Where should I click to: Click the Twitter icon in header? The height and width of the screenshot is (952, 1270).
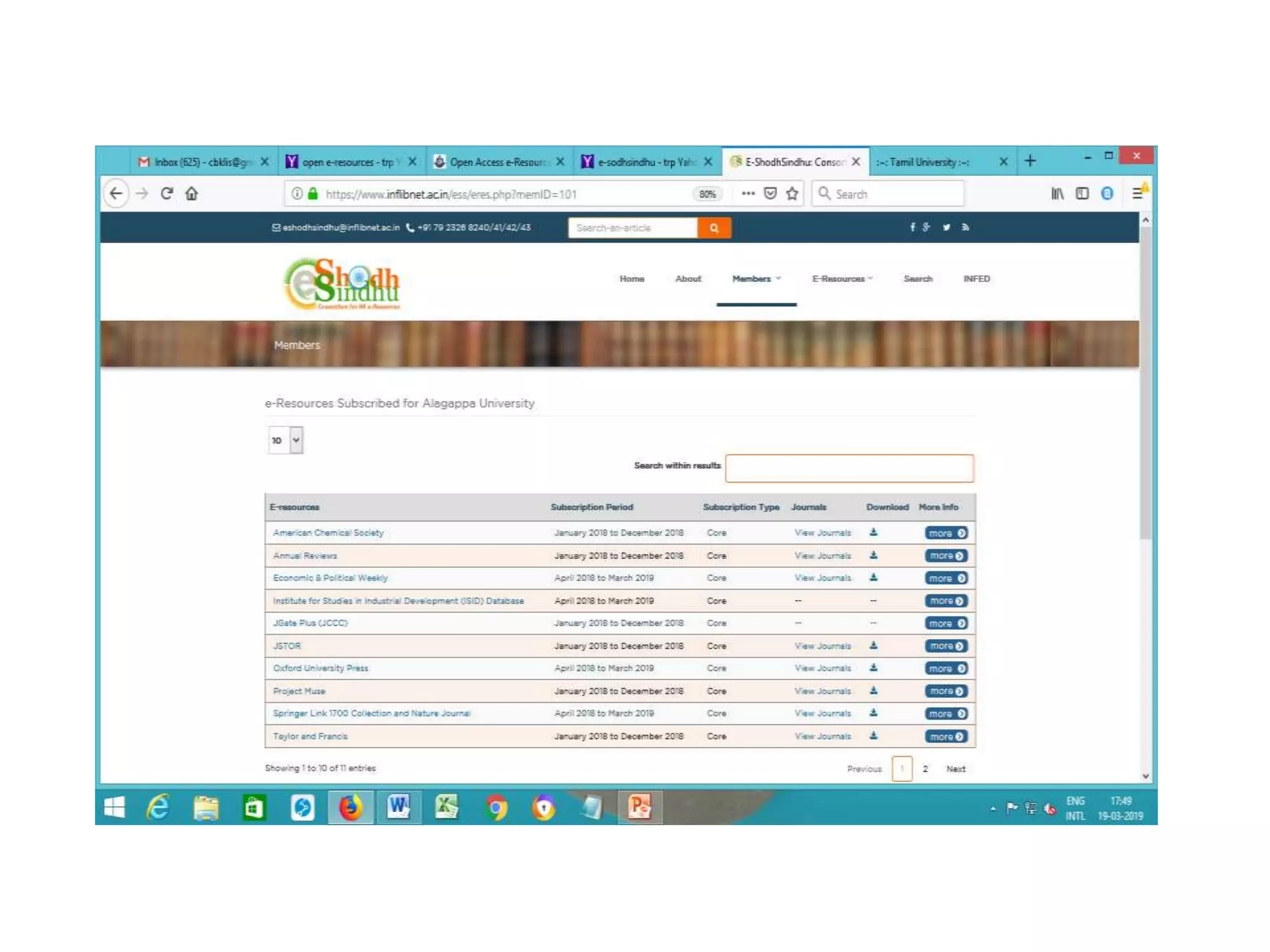946,227
